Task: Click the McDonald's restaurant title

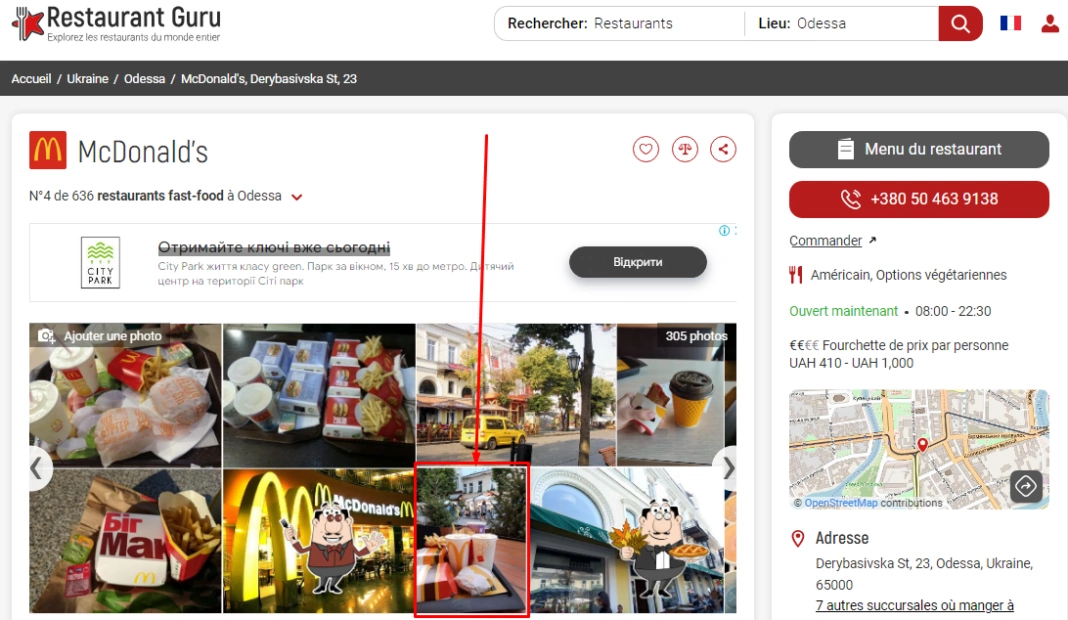Action: (142, 152)
